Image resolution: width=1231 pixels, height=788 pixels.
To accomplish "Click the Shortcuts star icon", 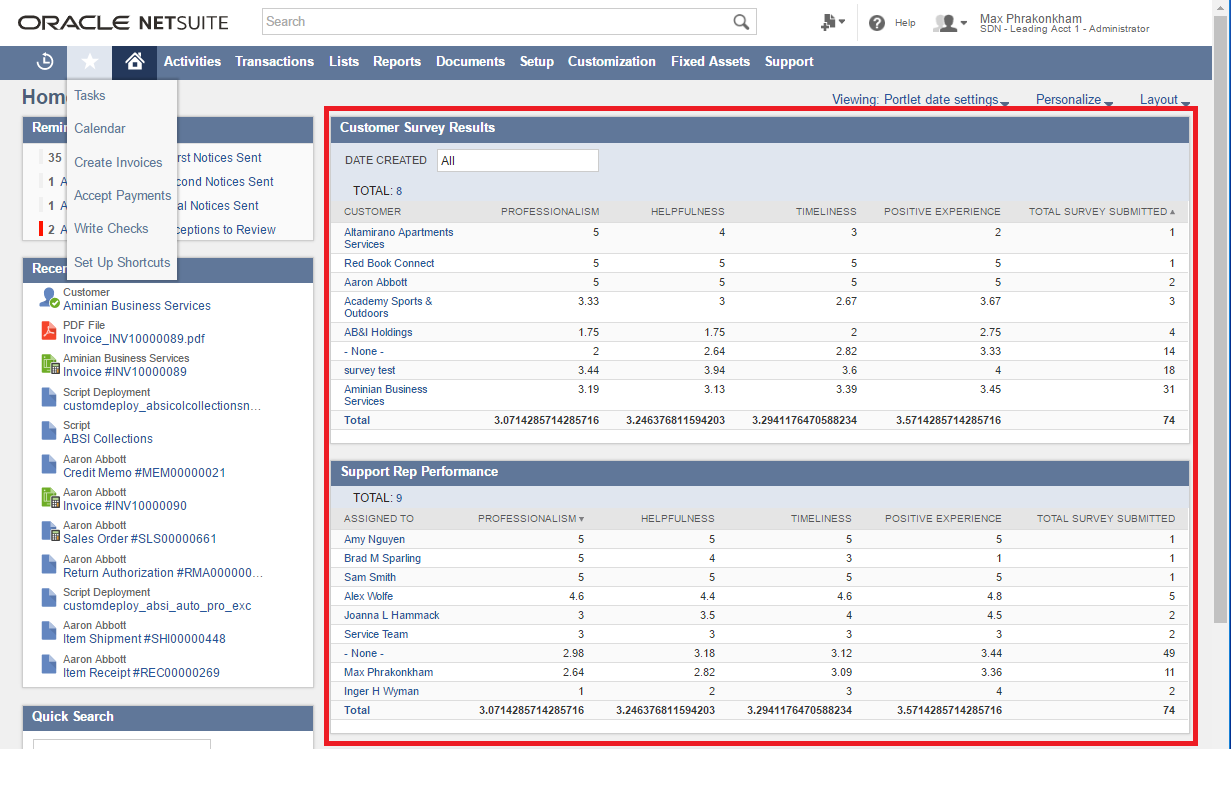I will point(90,62).
